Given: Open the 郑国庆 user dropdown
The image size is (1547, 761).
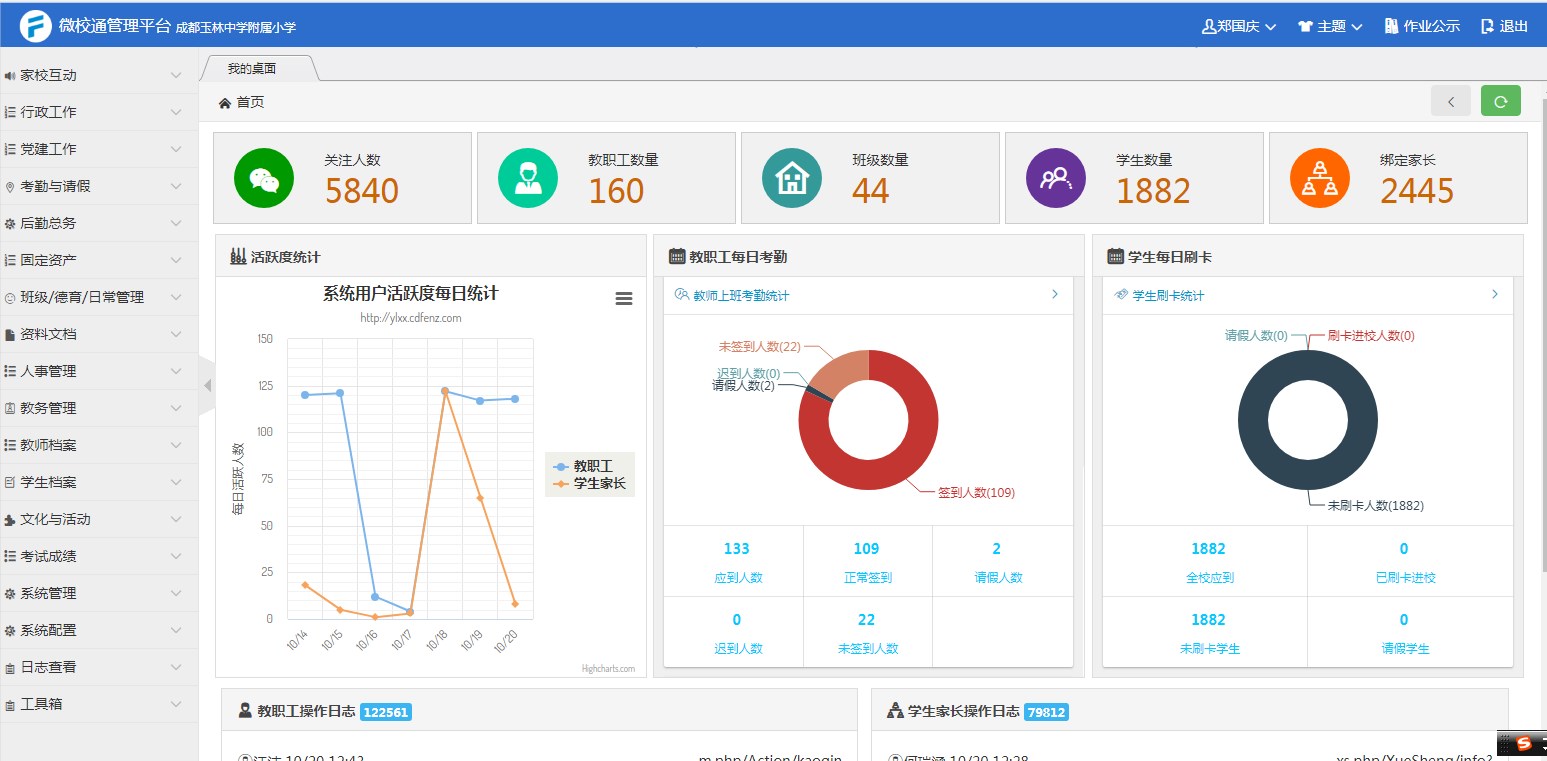Looking at the screenshot, I should click(x=1239, y=26).
